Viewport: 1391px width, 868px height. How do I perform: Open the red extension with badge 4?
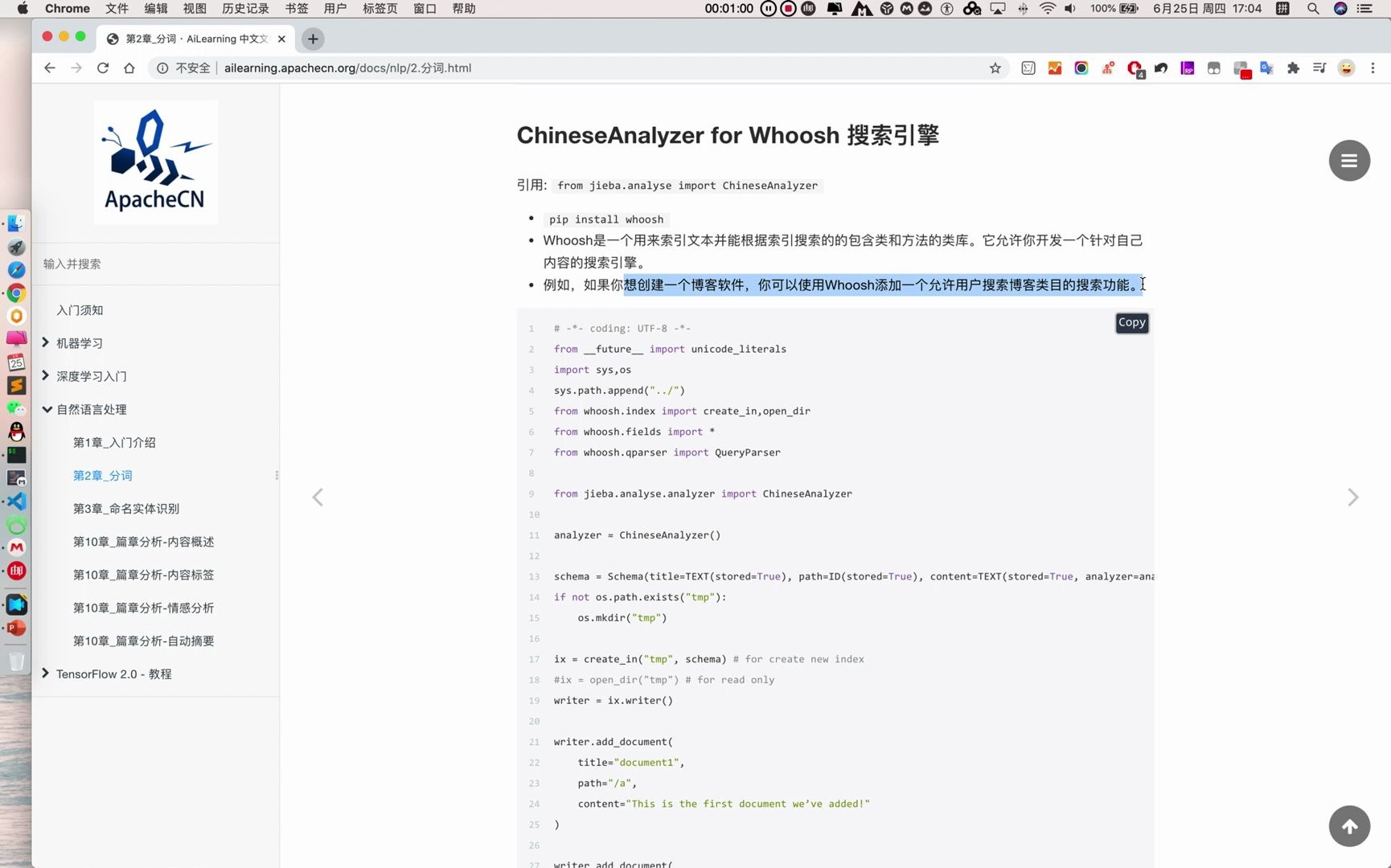1135,69
